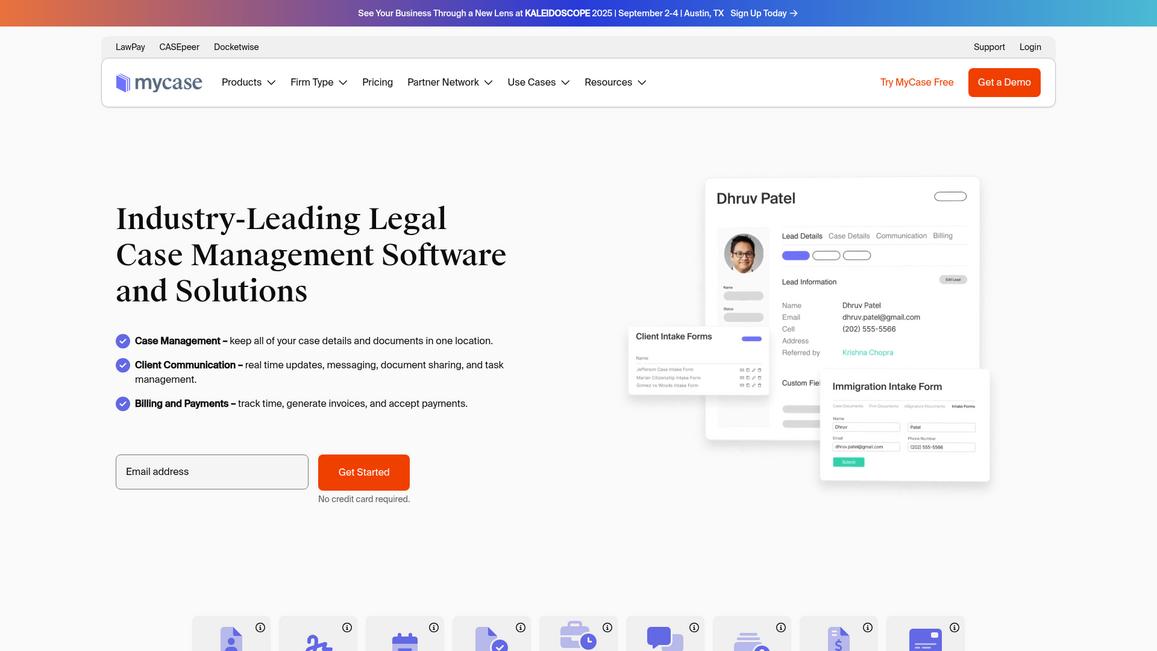Expand the Products menu
The width and height of the screenshot is (1157, 651).
click(x=249, y=83)
